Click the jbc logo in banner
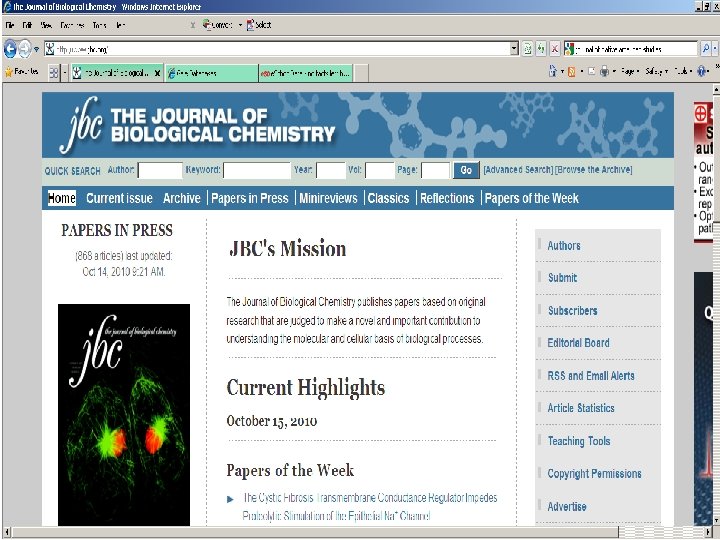Image resolution: width=720 pixels, height=540 pixels. [x=81, y=125]
